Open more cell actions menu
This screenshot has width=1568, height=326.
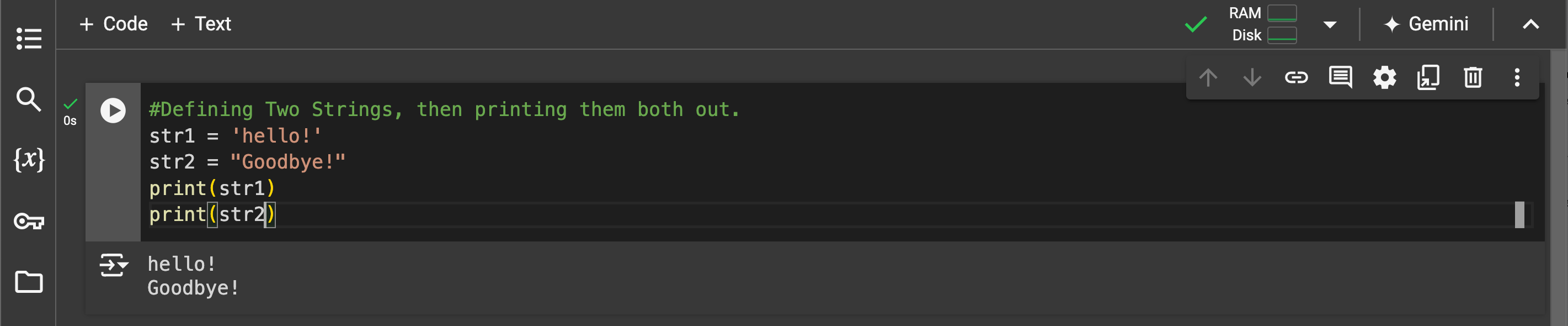1517,78
